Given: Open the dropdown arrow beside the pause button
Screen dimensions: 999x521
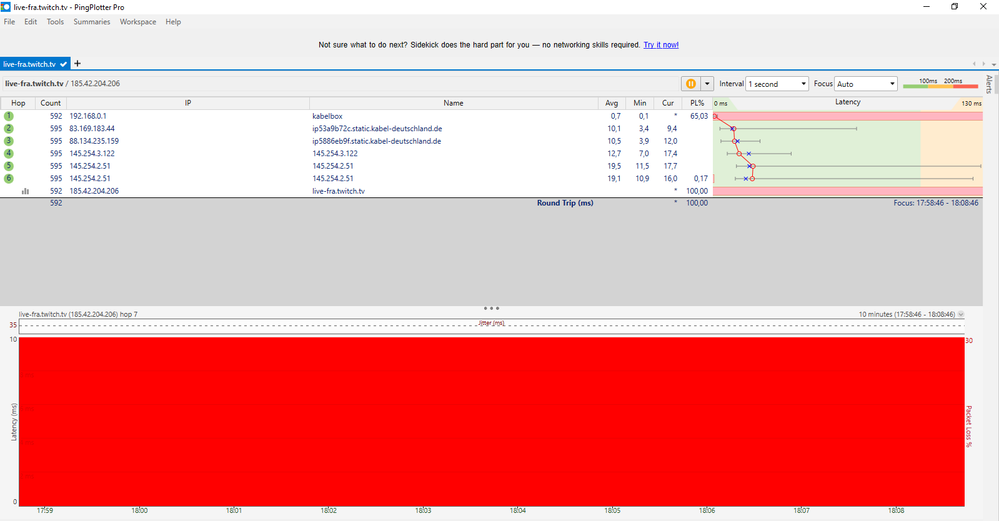Looking at the screenshot, I should [x=707, y=83].
